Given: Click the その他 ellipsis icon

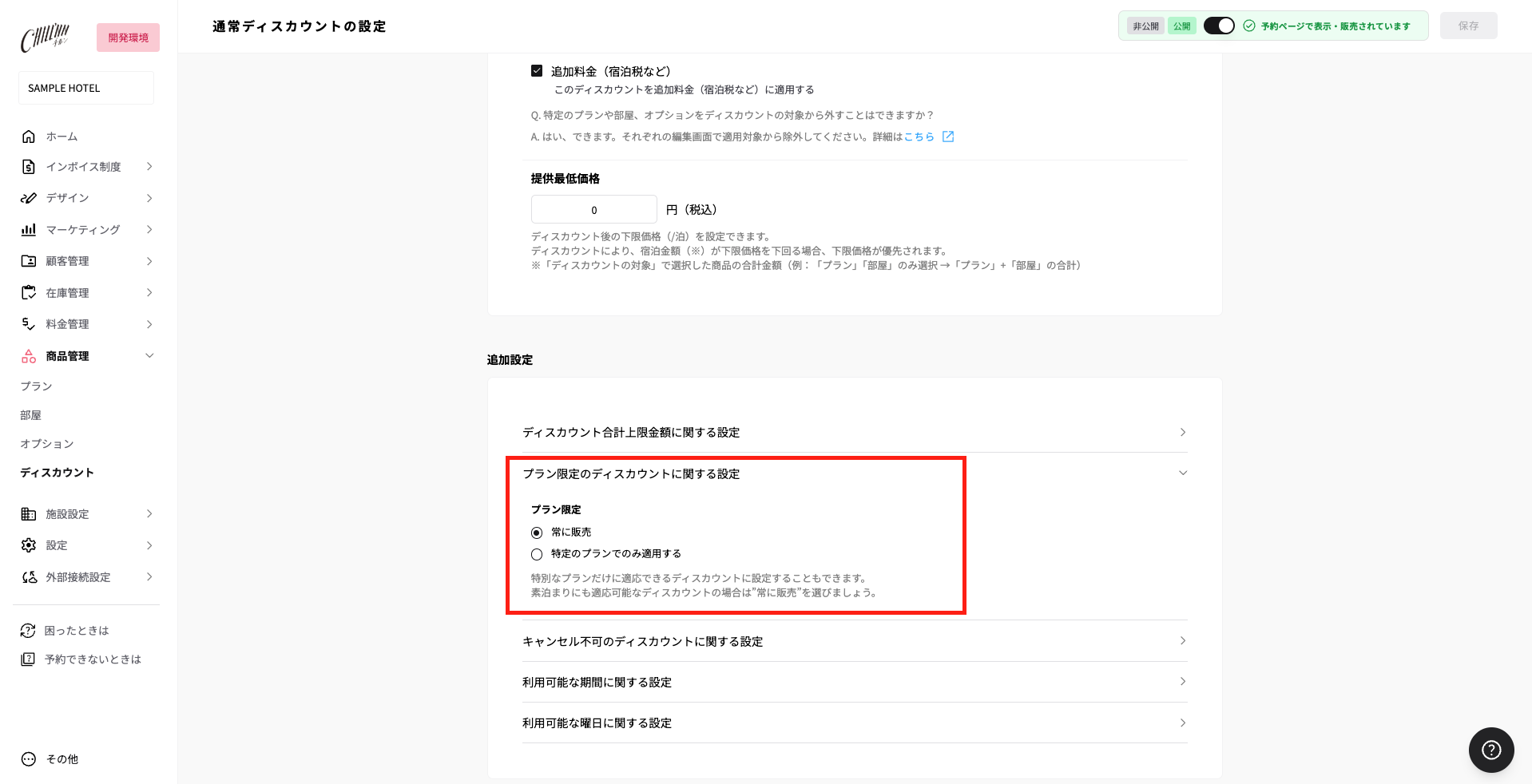Looking at the screenshot, I should (x=29, y=759).
